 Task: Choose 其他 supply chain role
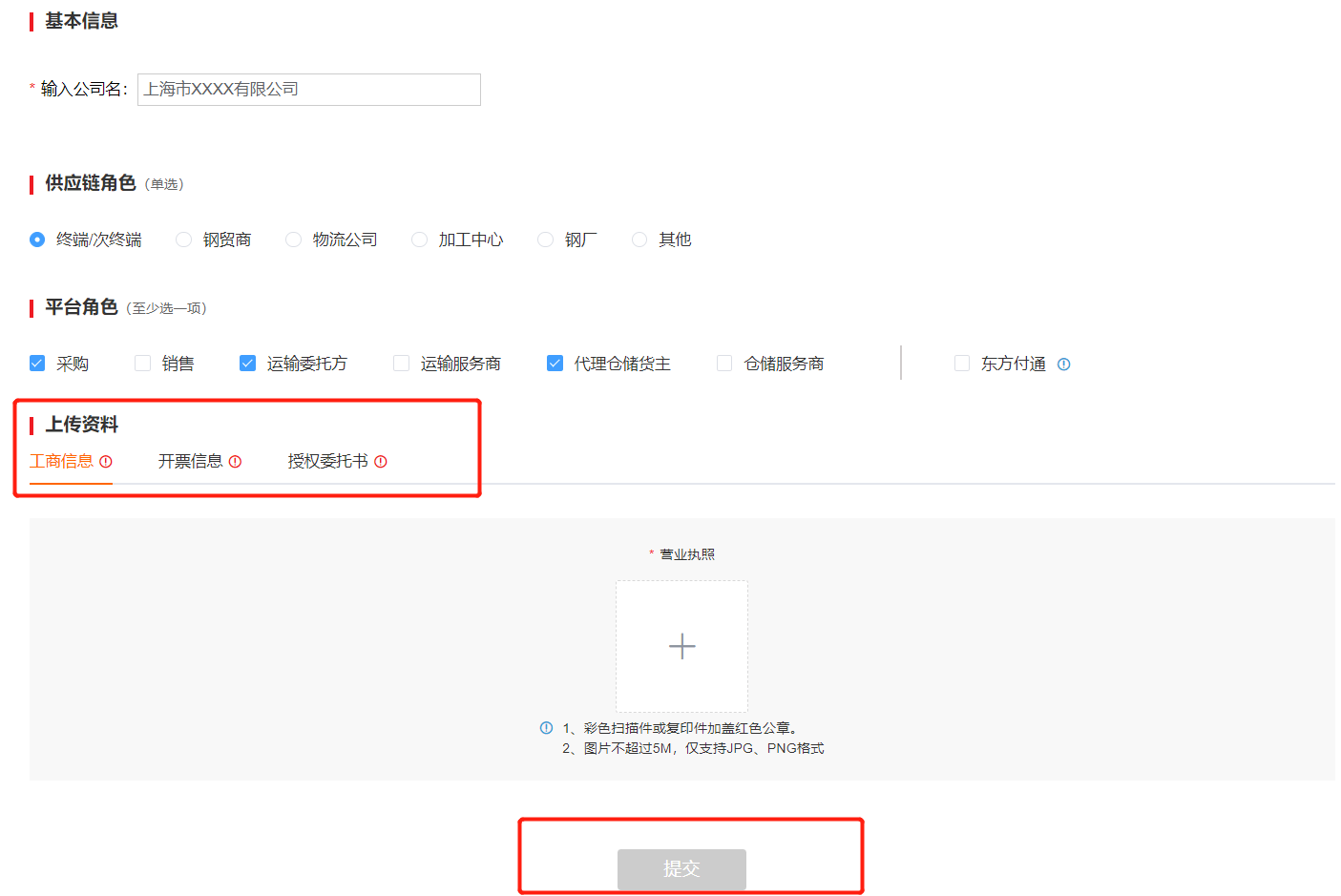tap(639, 240)
